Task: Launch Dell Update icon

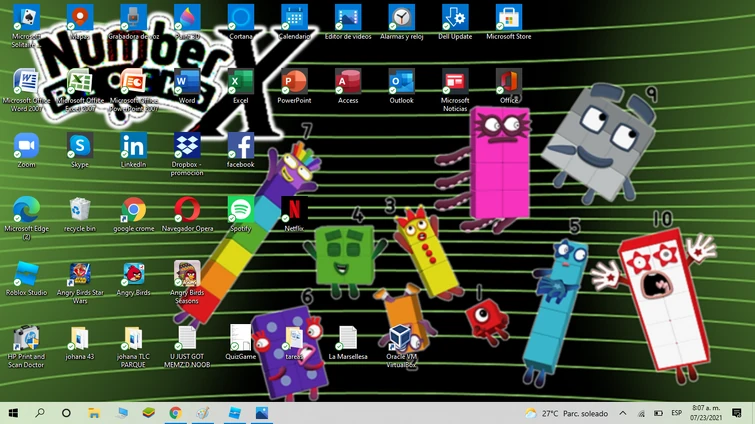Action: coord(455,18)
